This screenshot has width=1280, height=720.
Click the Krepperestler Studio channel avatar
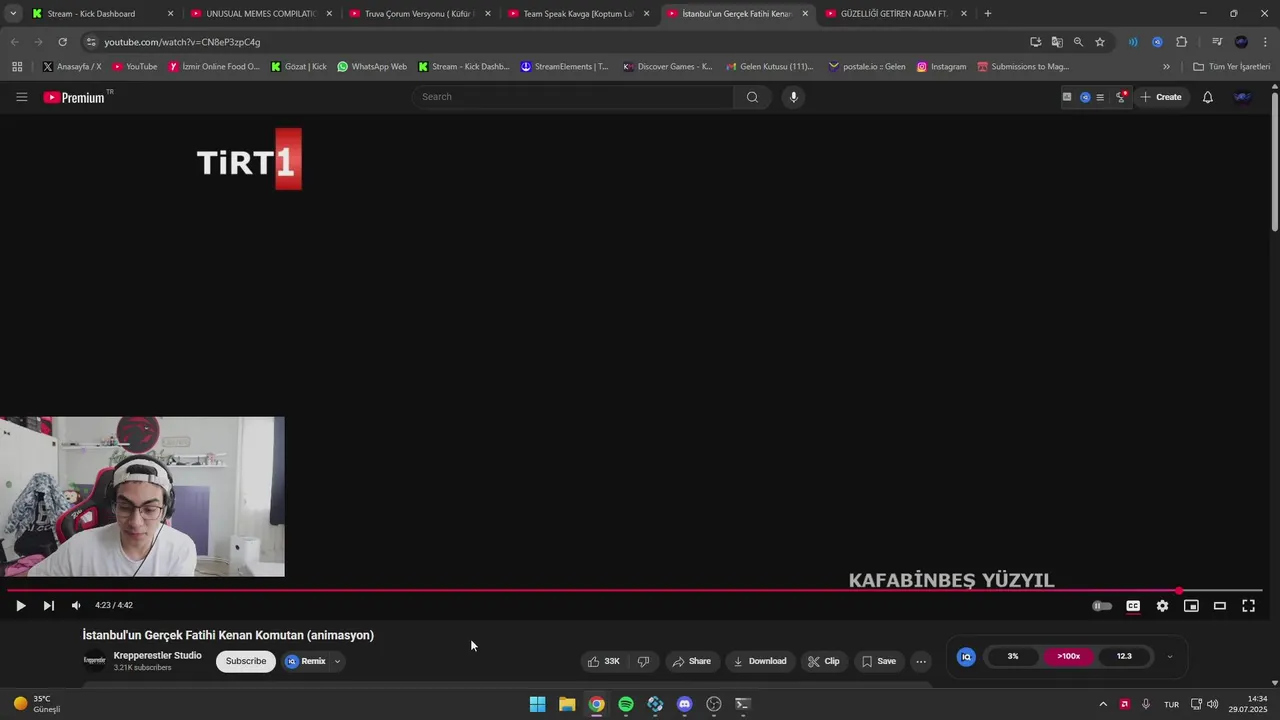(x=95, y=661)
